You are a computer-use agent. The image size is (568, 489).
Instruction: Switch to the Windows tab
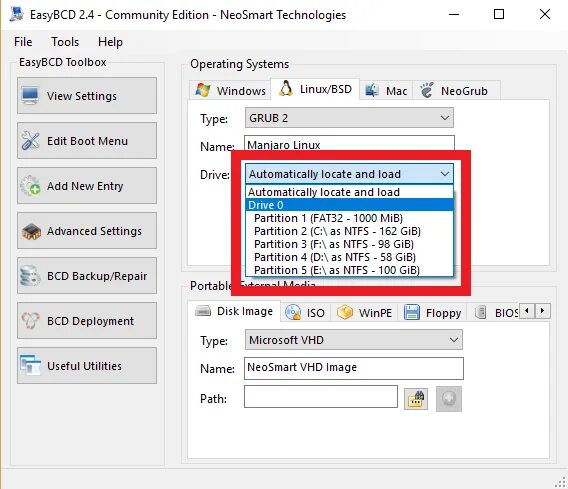click(230, 91)
